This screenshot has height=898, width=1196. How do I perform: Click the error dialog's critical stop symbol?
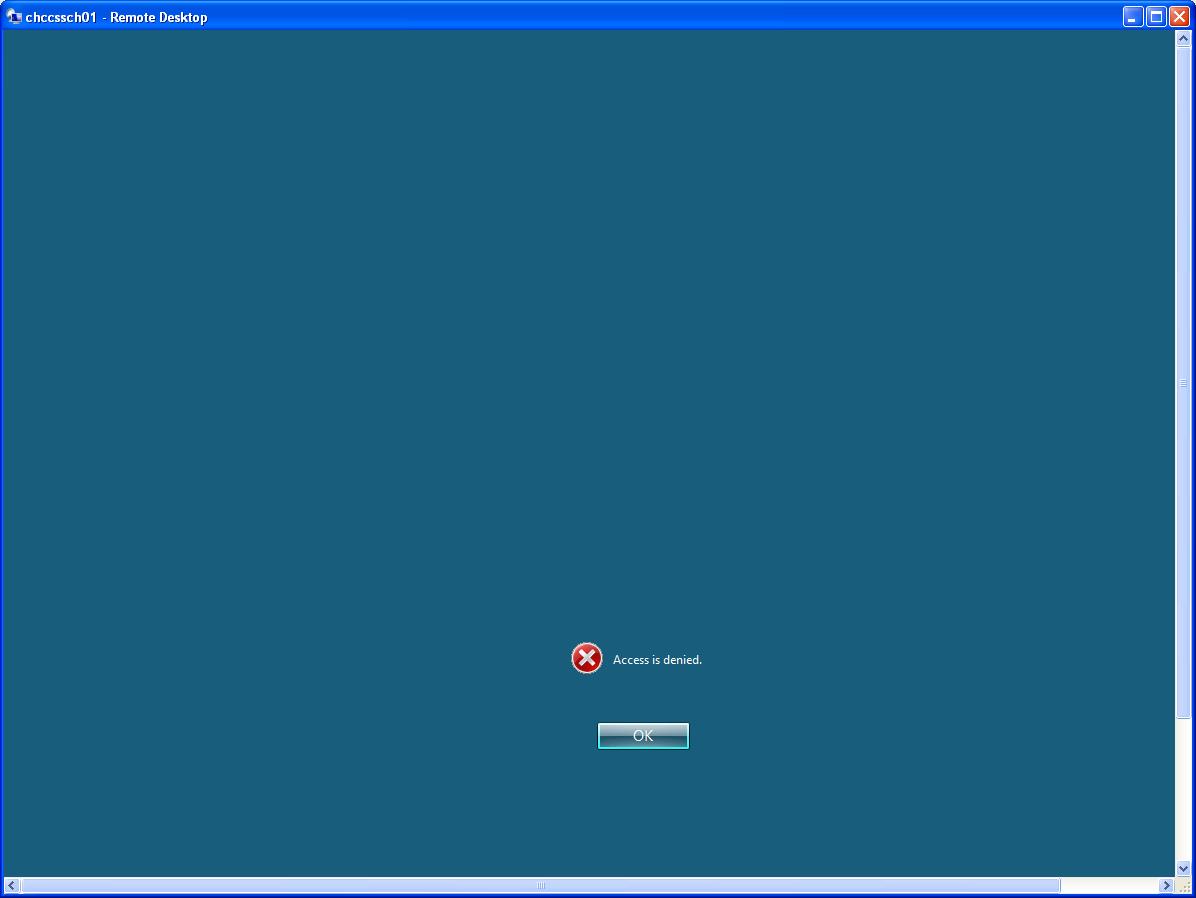586,658
